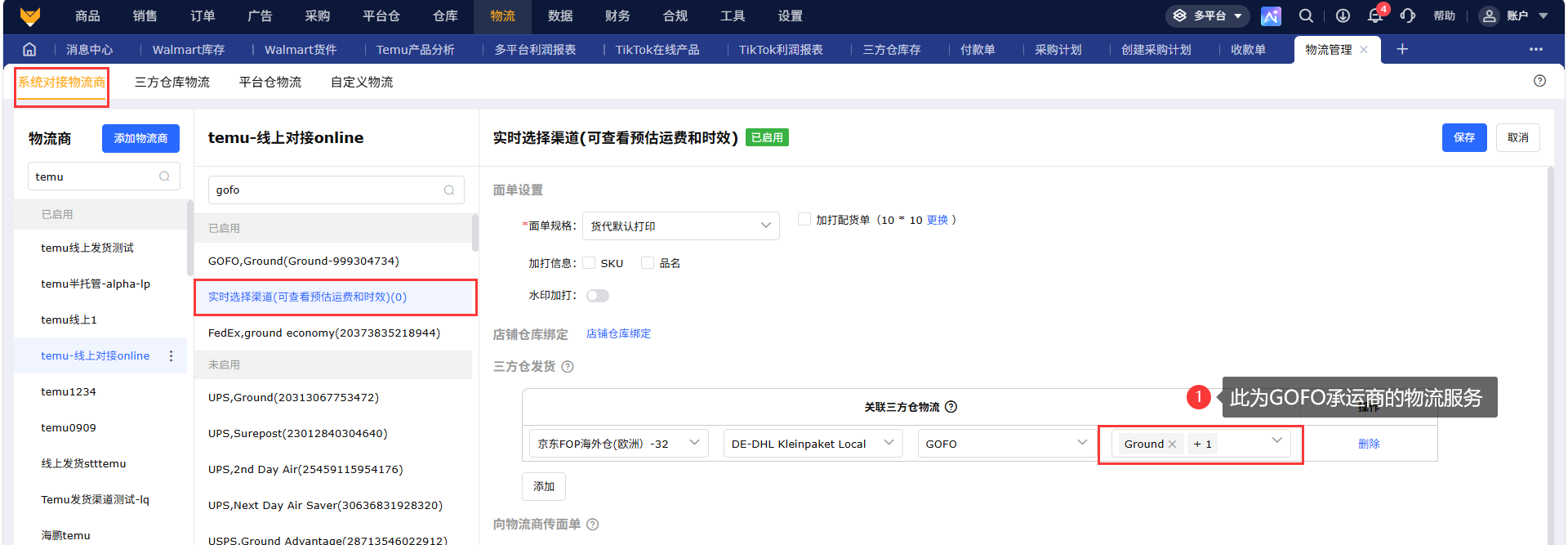1568x545 pixels.
Task: Open the AI assistant icon
Action: point(1271,16)
